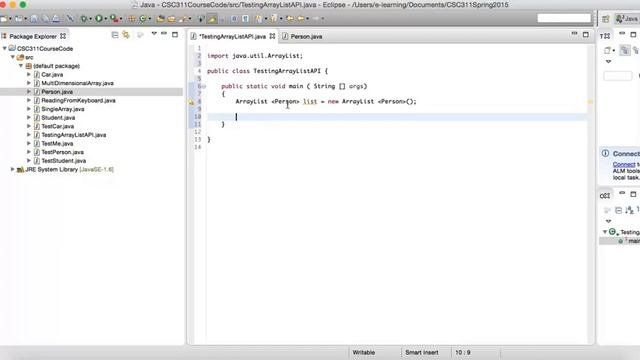Click the Quick Access search field

click(x=564, y=18)
